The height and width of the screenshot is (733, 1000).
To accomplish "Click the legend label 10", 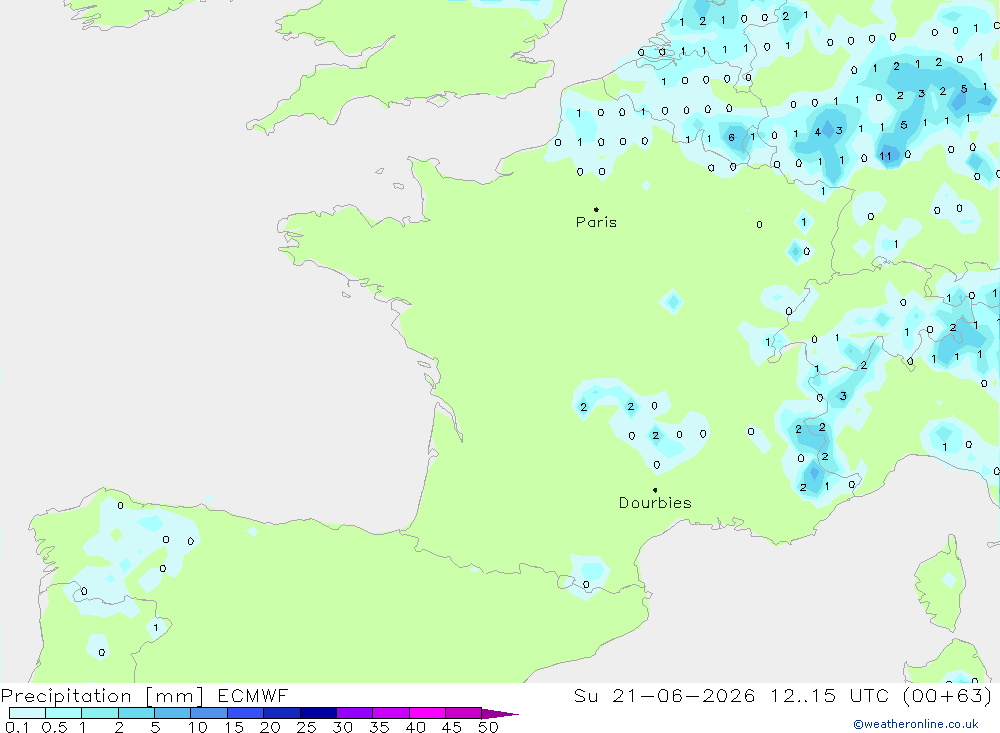I will pos(198,727).
